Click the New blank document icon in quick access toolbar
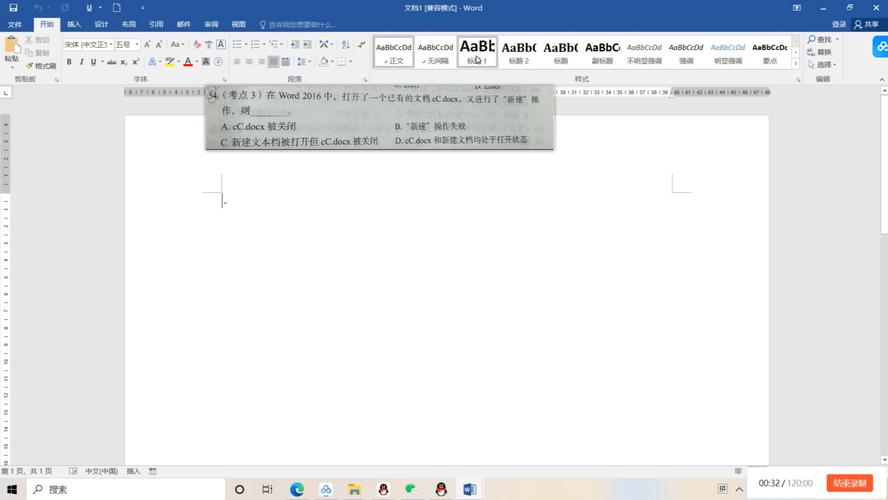 (116, 8)
